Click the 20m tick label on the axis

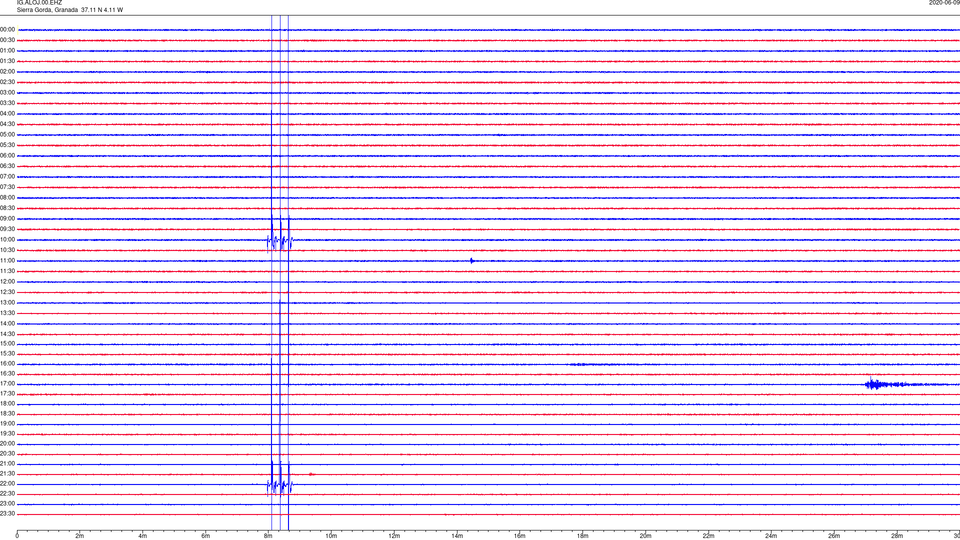(x=646, y=536)
